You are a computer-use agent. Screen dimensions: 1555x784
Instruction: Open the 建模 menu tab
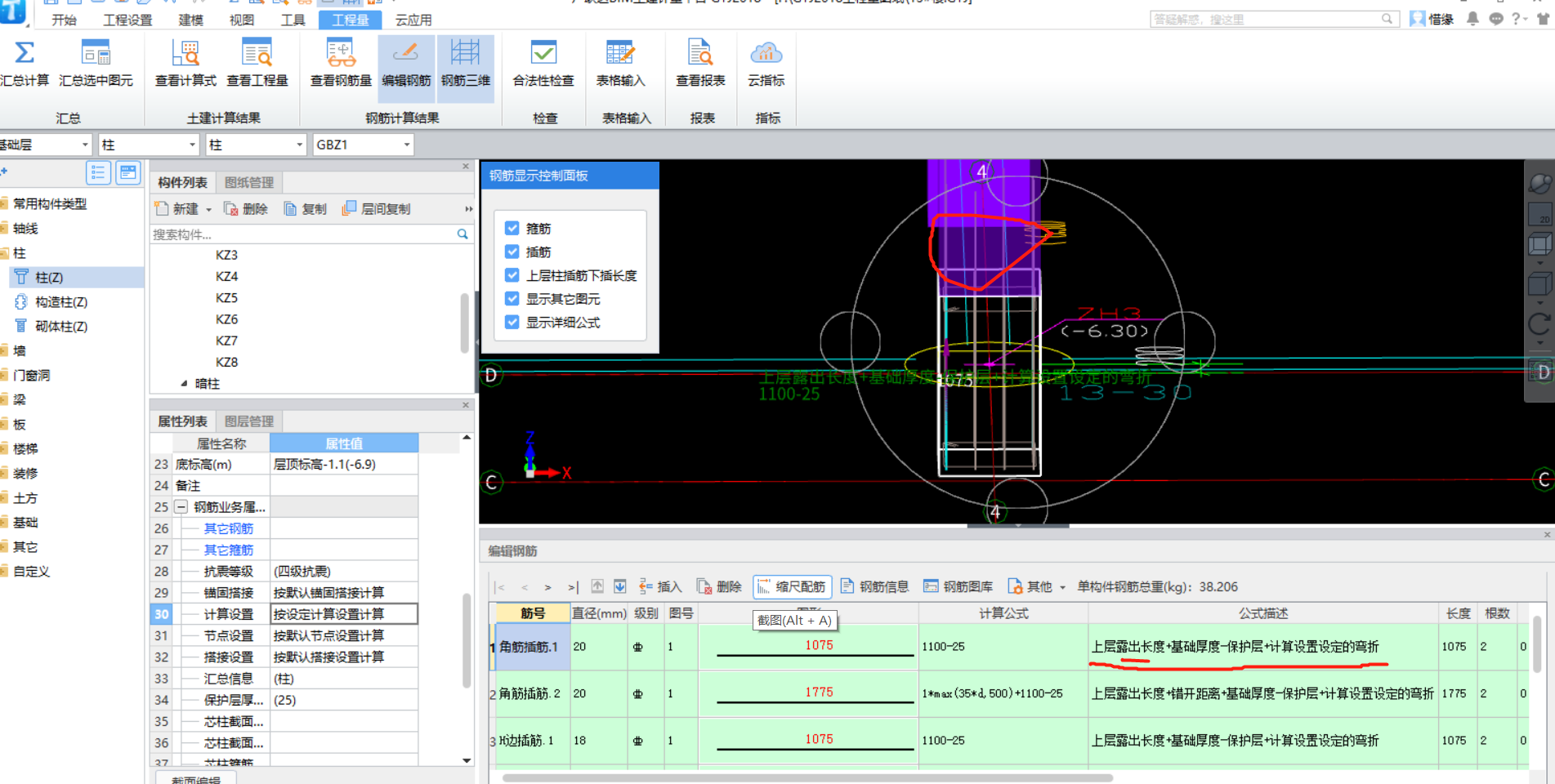tap(190, 20)
